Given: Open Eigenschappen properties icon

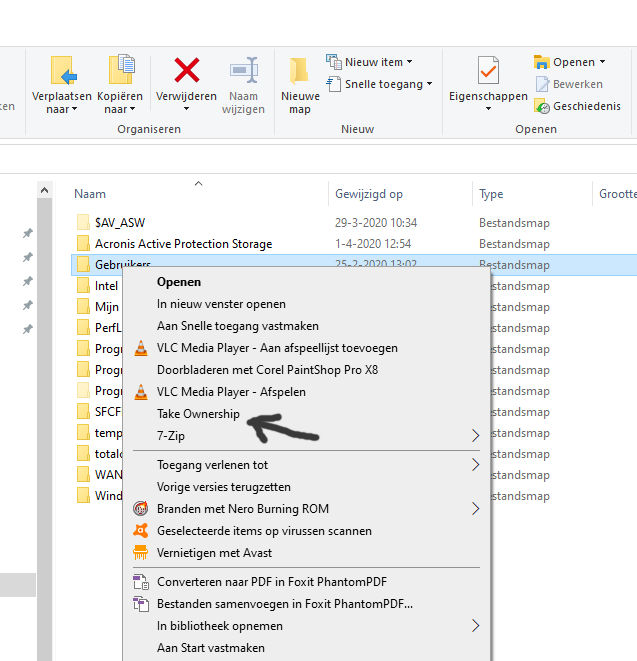Looking at the screenshot, I should point(488,72).
